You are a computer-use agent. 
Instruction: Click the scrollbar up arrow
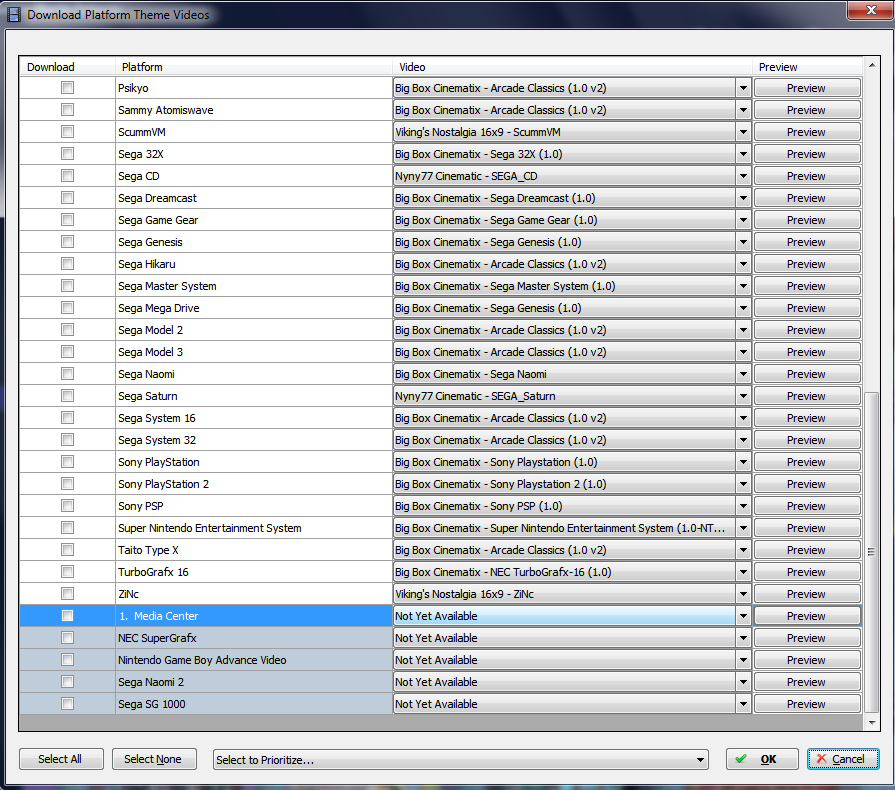(872, 65)
